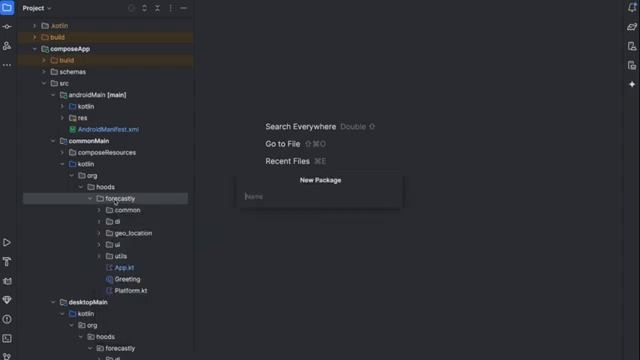Select the kotlin folder under desktopMain

(x=86, y=314)
